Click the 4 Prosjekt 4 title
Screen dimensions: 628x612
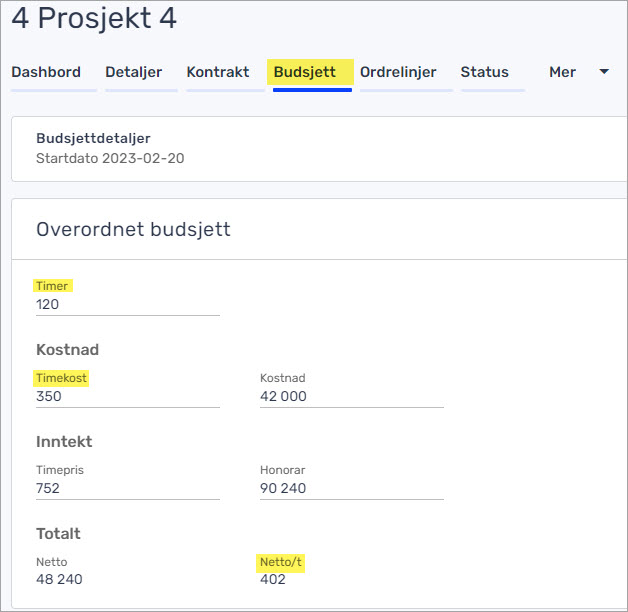[x=94, y=18]
